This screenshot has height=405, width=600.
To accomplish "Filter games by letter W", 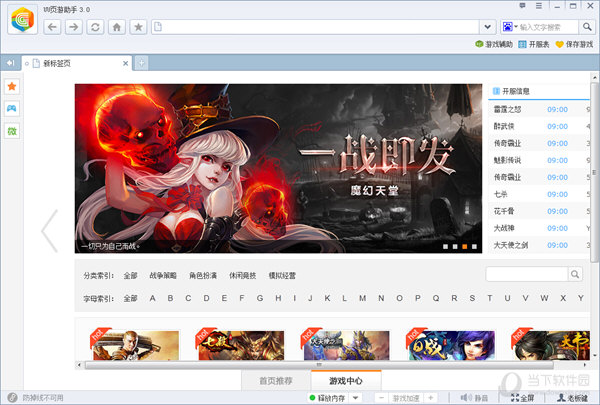I will tap(544, 298).
